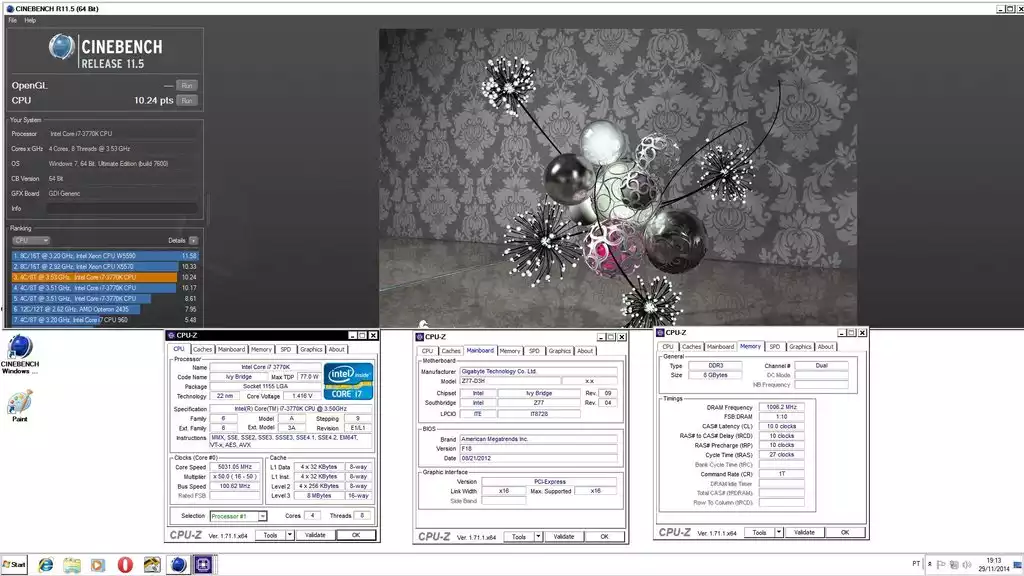Image resolution: width=1024 pixels, height=576 pixels.
Task: Click the Cinebench globe logo
Action: point(61,47)
